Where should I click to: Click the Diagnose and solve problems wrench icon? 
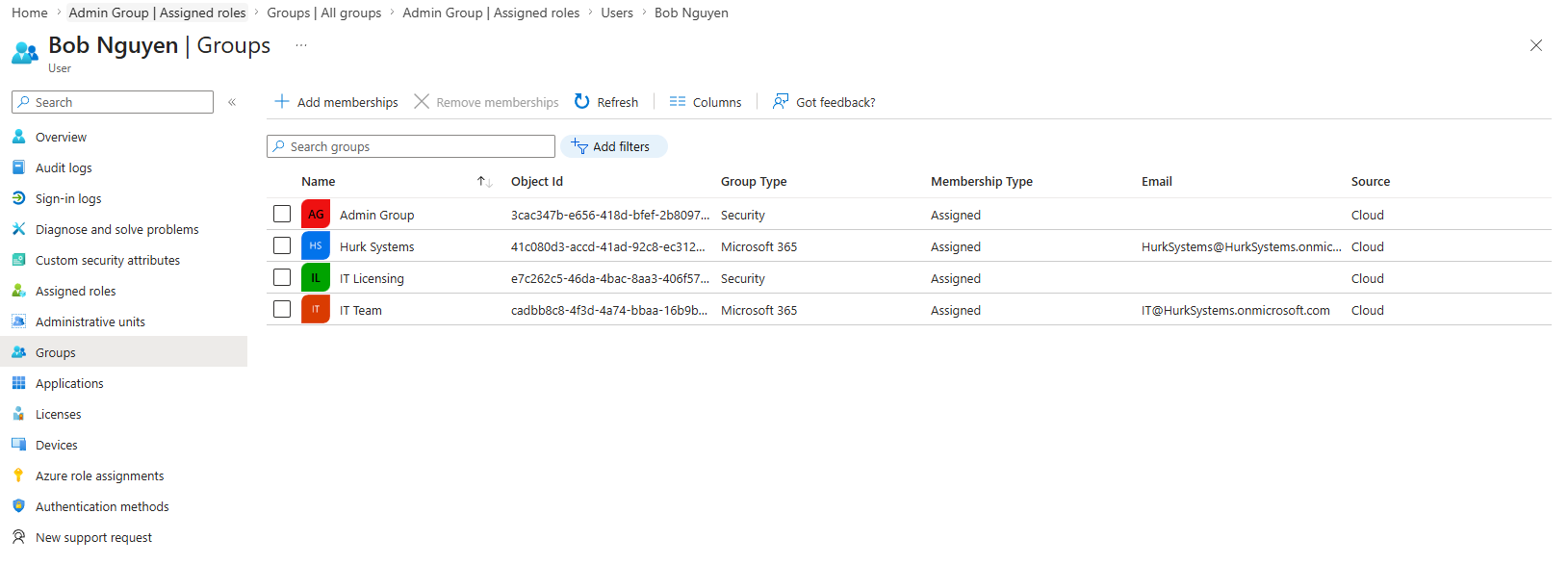pos(18,229)
